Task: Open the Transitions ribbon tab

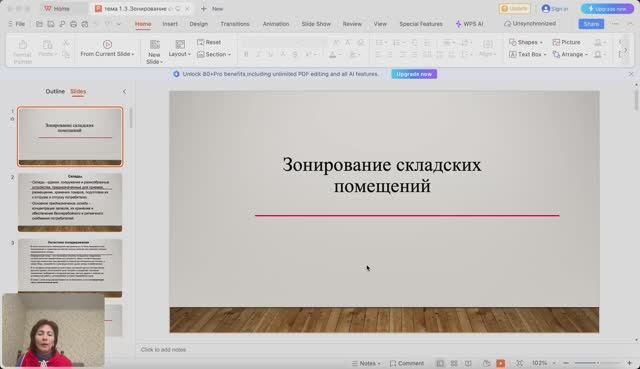Action: pyautogui.click(x=235, y=24)
